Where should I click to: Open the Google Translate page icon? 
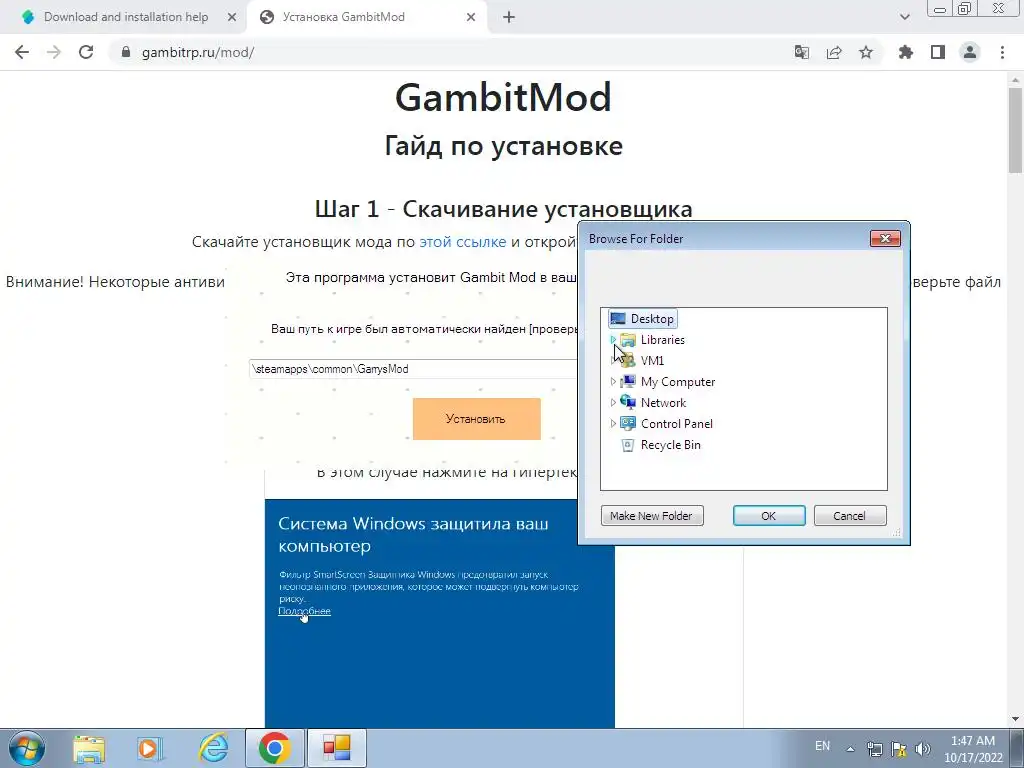pos(801,52)
